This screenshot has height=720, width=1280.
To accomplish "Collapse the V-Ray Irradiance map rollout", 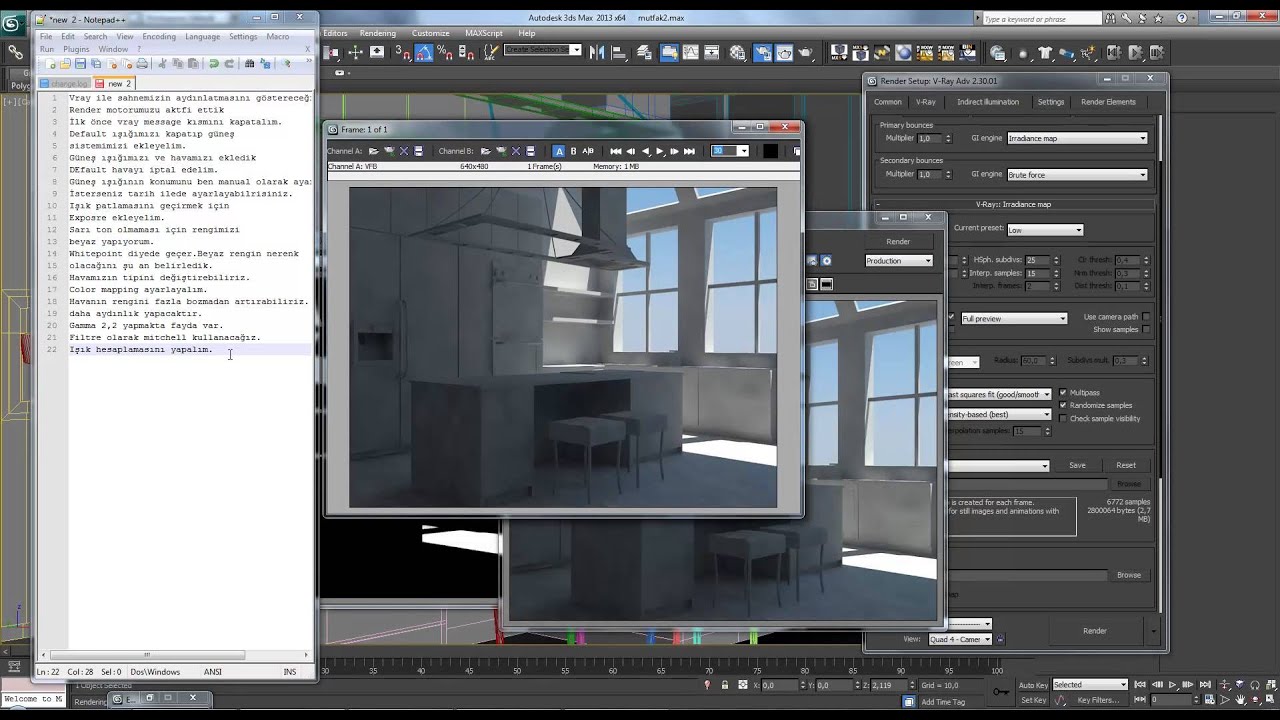I will point(1014,204).
